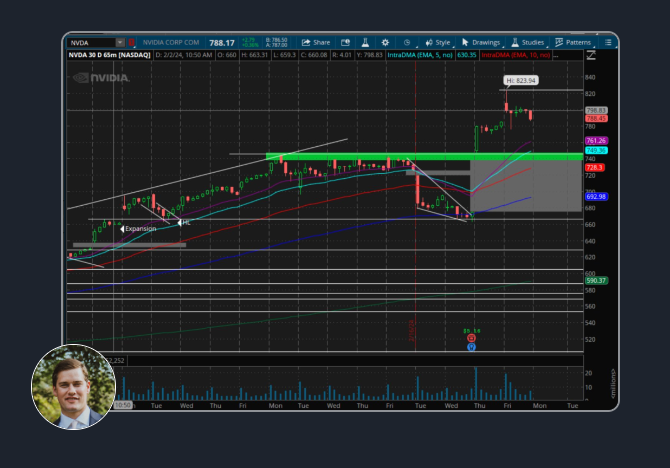Open the Style menu
Screen dimensions: 670x468
437,43
